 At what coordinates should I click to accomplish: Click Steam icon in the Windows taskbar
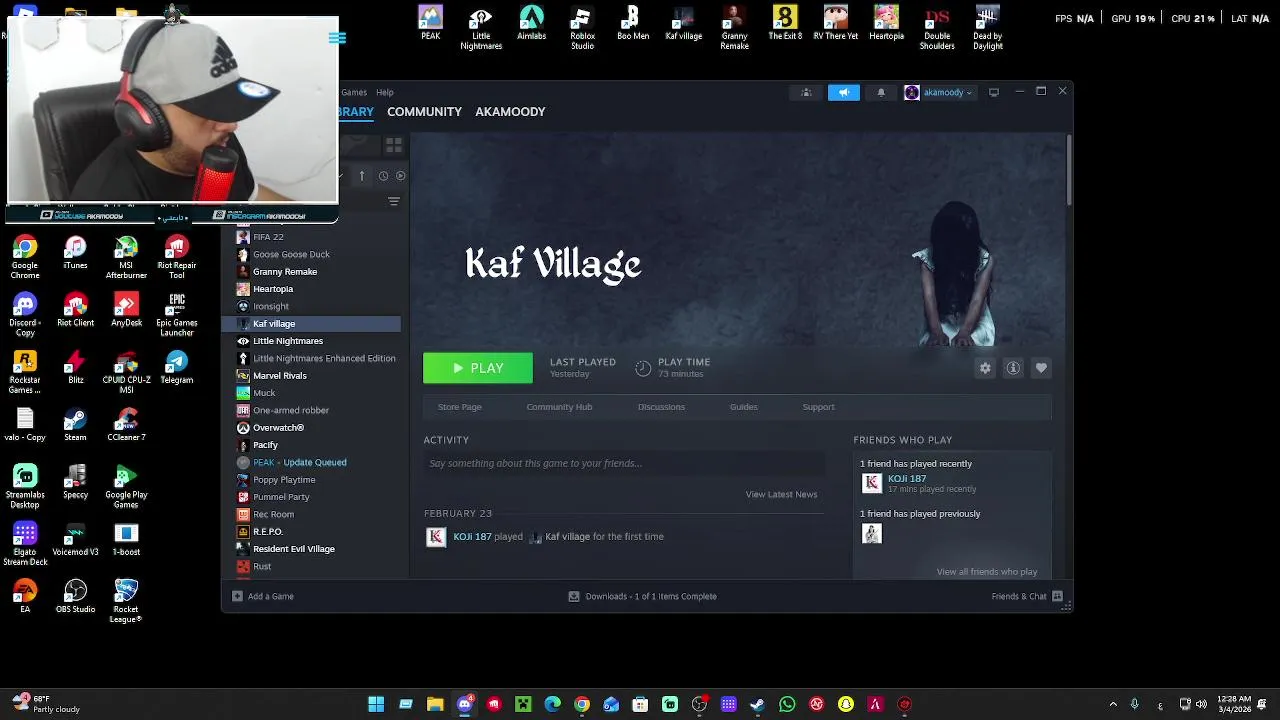point(758,704)
